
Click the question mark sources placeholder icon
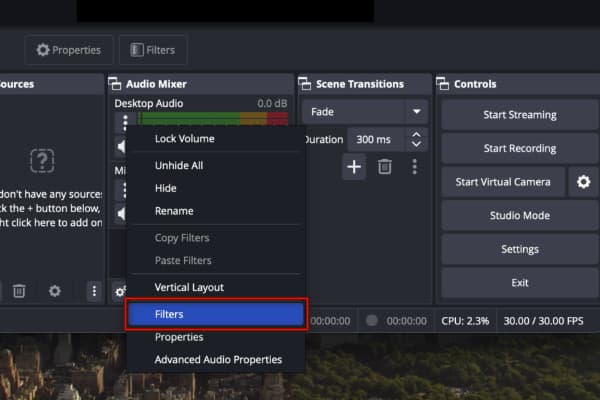[42, 161]
